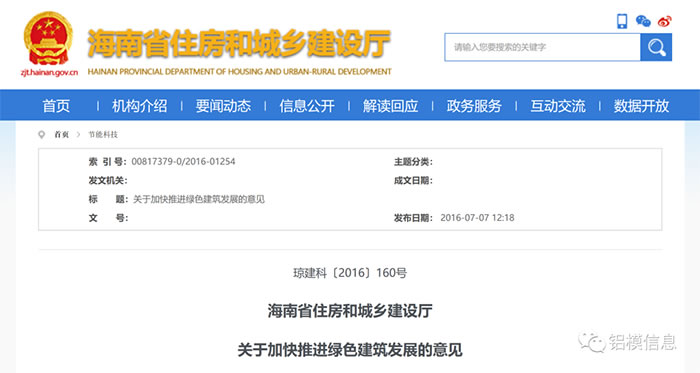
Task: Click the 发文机关 label
Action: coord(108,180)
